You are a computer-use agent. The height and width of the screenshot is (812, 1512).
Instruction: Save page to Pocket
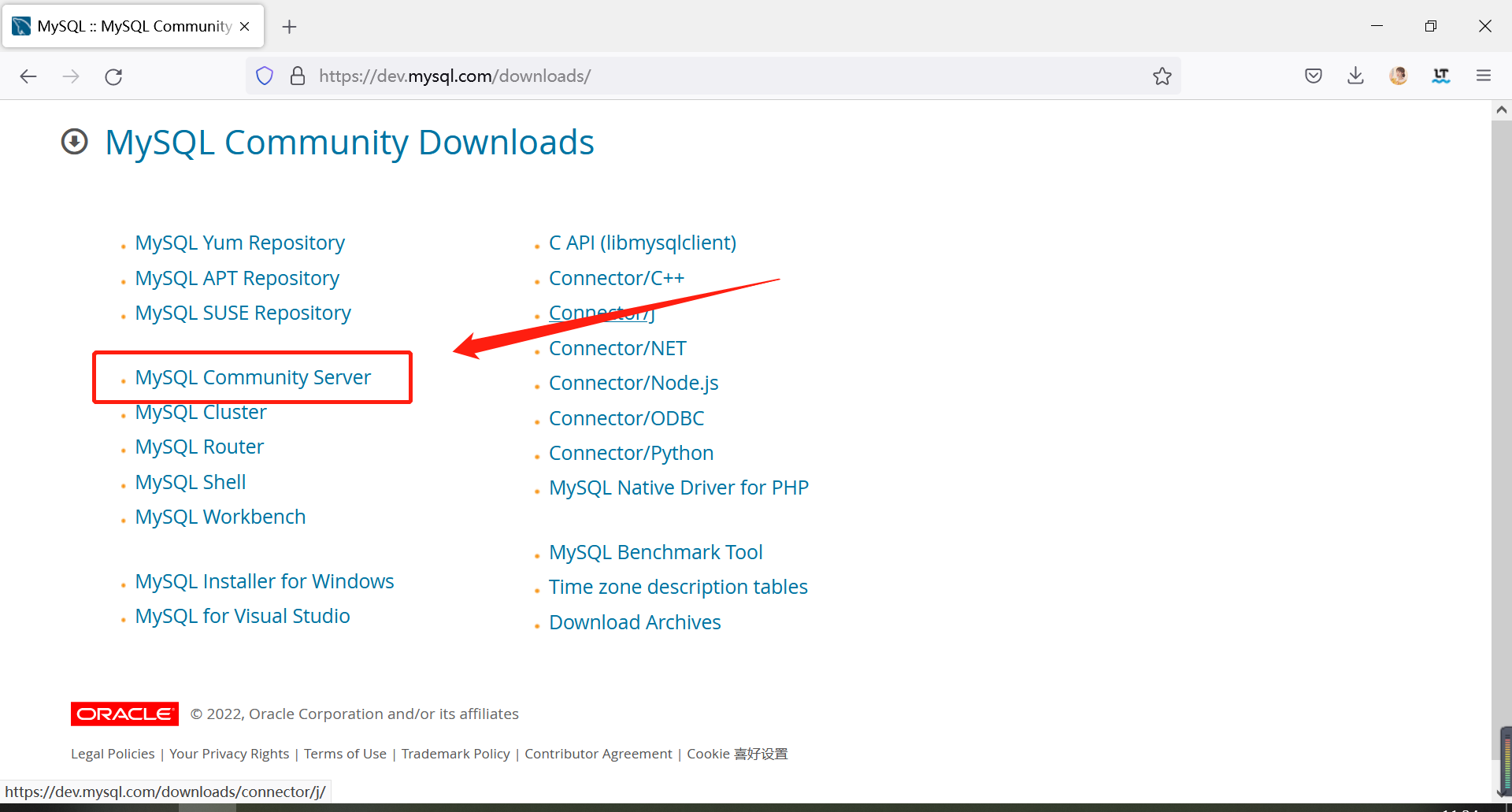[x=1314, y=76]
